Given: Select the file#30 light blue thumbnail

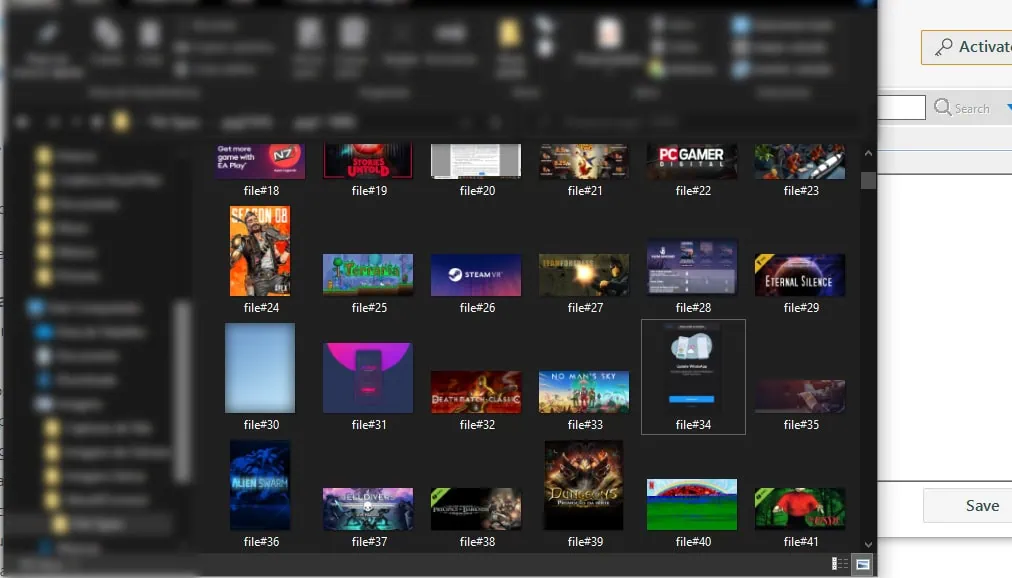Looking at the screenshot, I should [x=260, y=368].
